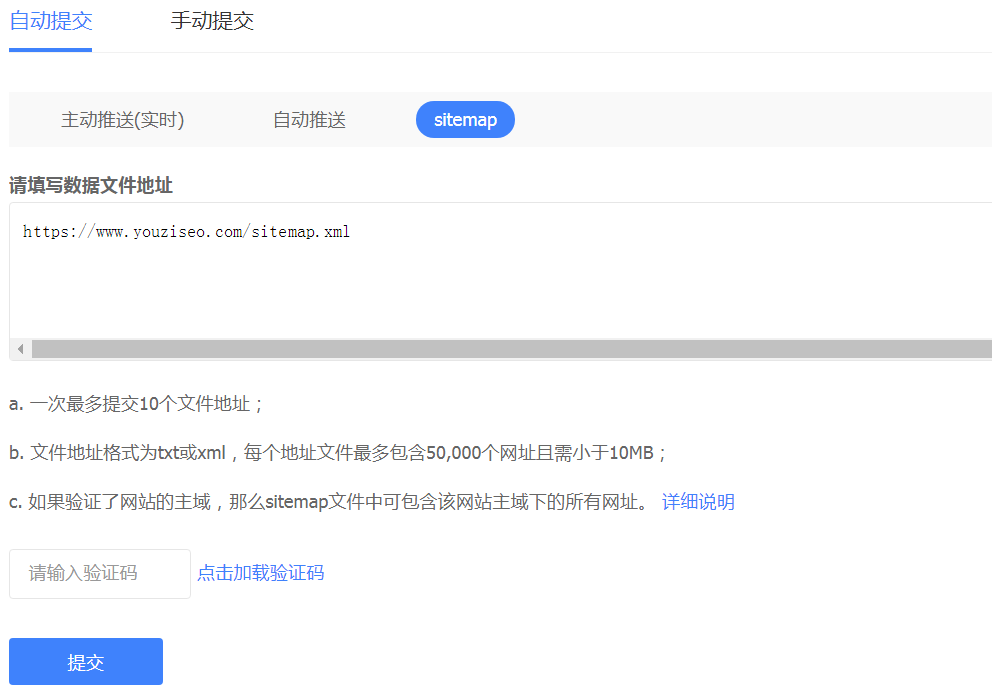Select 主动推送(实时) option
This screenshot has width=992, height=685.
123,120
